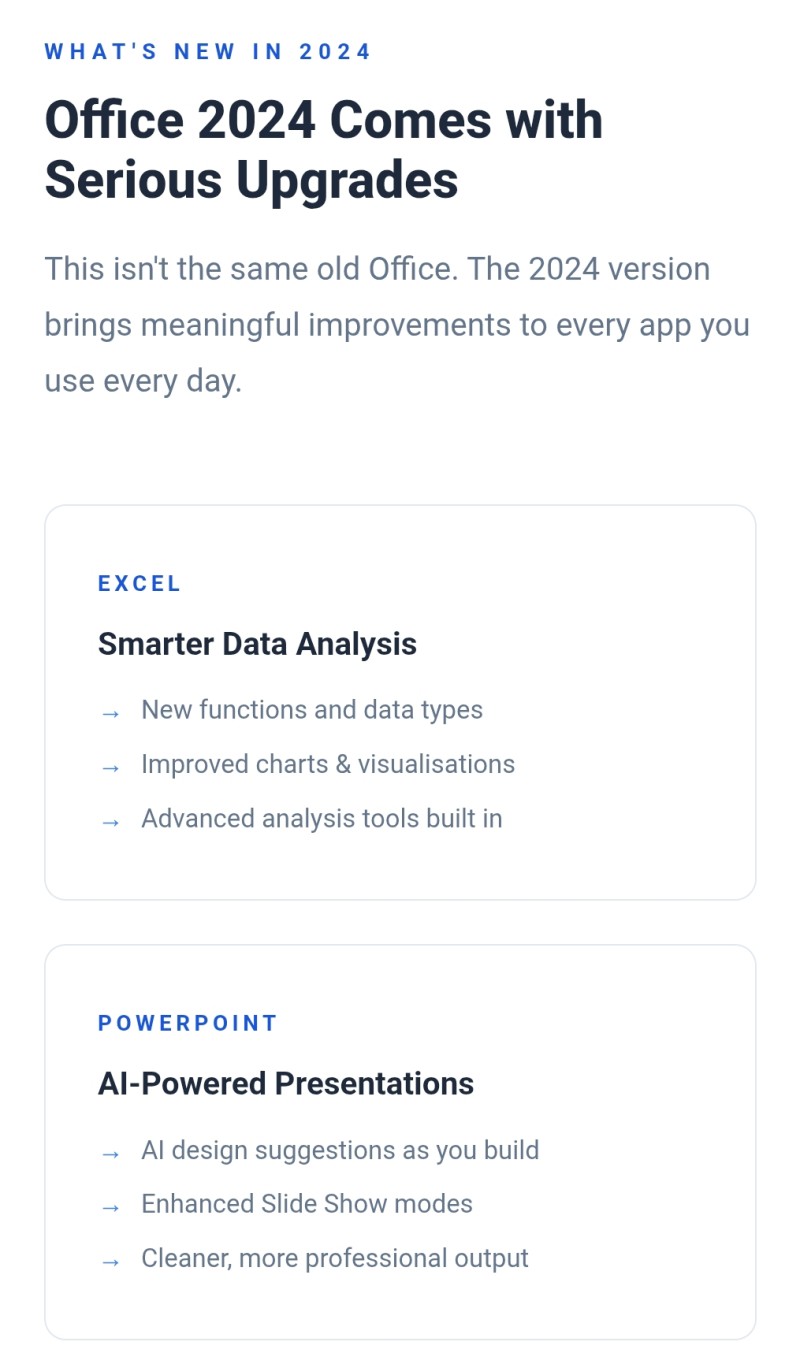The image size is (800, 1364).
Task: Select the POWERPOINT category label
Action: click(x=187, y=1023)
